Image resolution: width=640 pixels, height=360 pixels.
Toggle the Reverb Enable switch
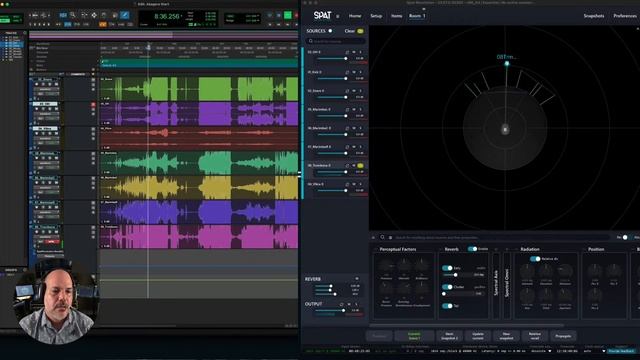(472, 249)
